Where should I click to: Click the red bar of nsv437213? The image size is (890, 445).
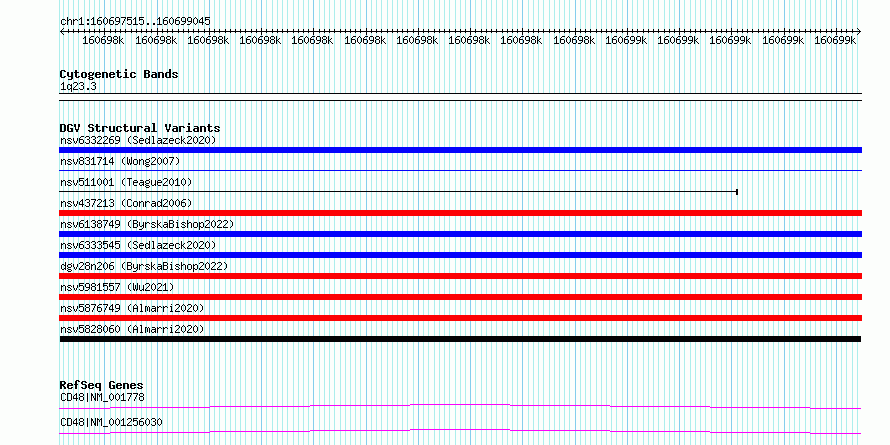pos(460,213)
